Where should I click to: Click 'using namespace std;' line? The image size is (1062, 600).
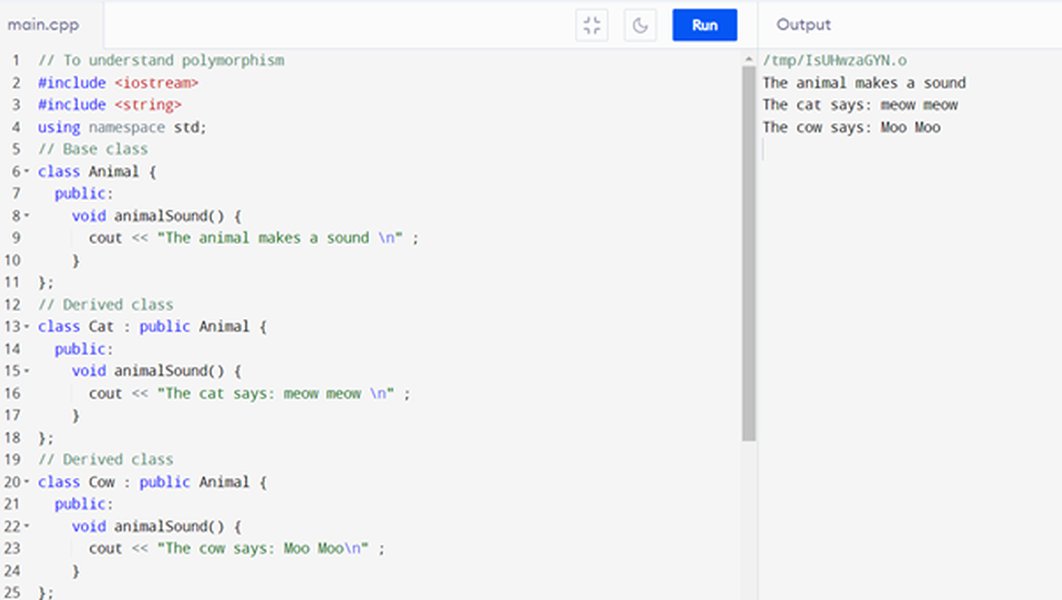coord(122,127)
